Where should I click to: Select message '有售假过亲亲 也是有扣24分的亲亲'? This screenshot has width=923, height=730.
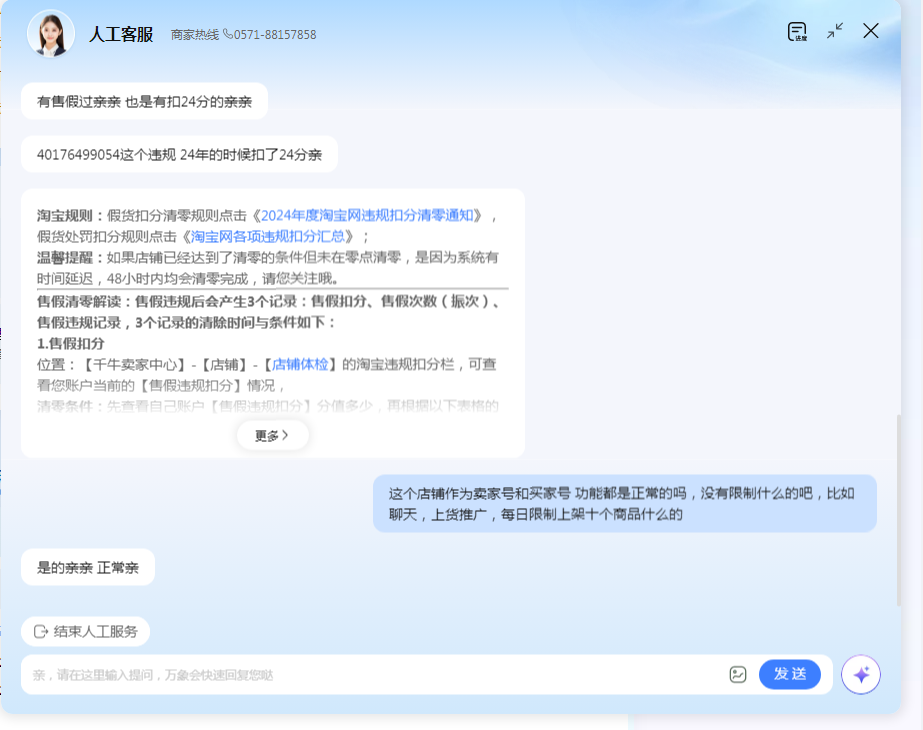144,101
